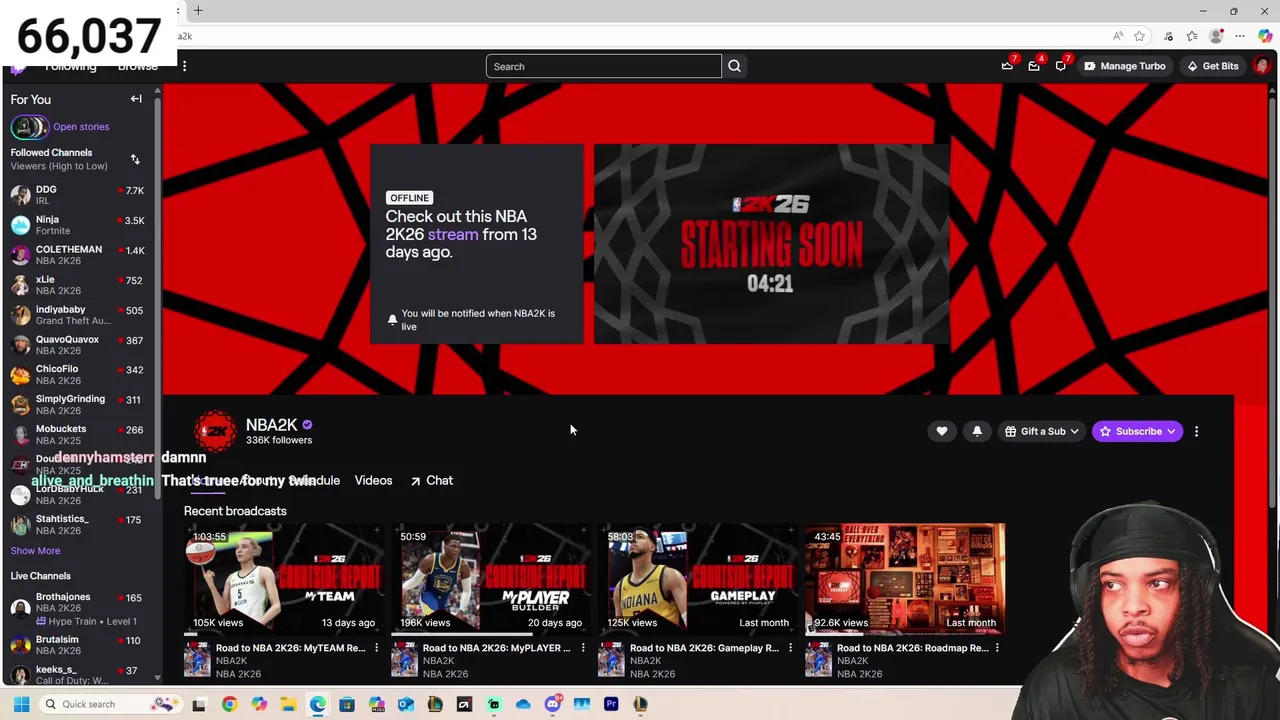Click the Get Bits button

[x=1211, y=66]
